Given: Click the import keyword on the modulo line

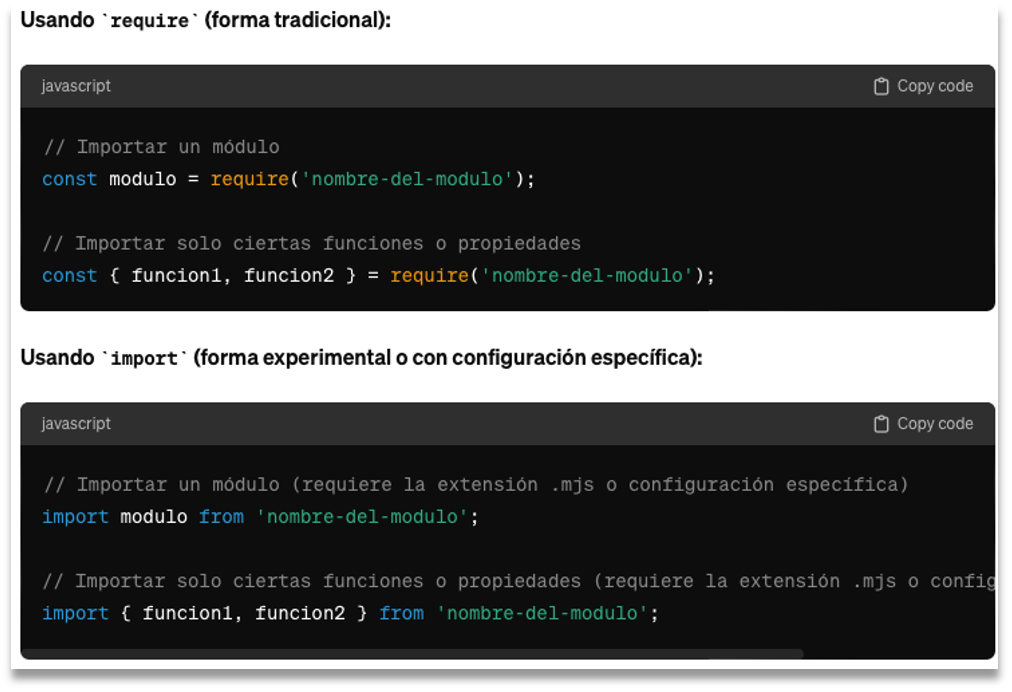Looking at the screenshot, I should [x=75, y=516].
